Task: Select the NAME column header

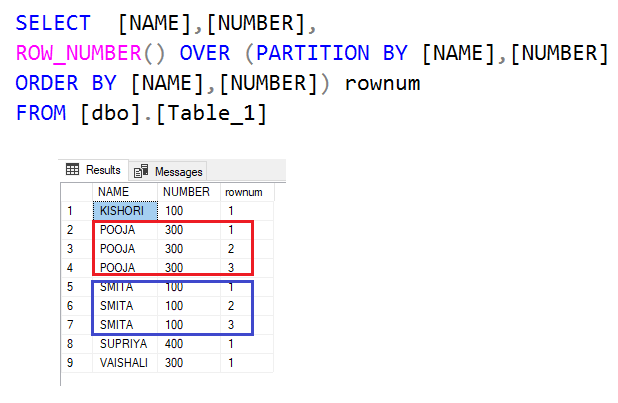Action: [125, 192]
